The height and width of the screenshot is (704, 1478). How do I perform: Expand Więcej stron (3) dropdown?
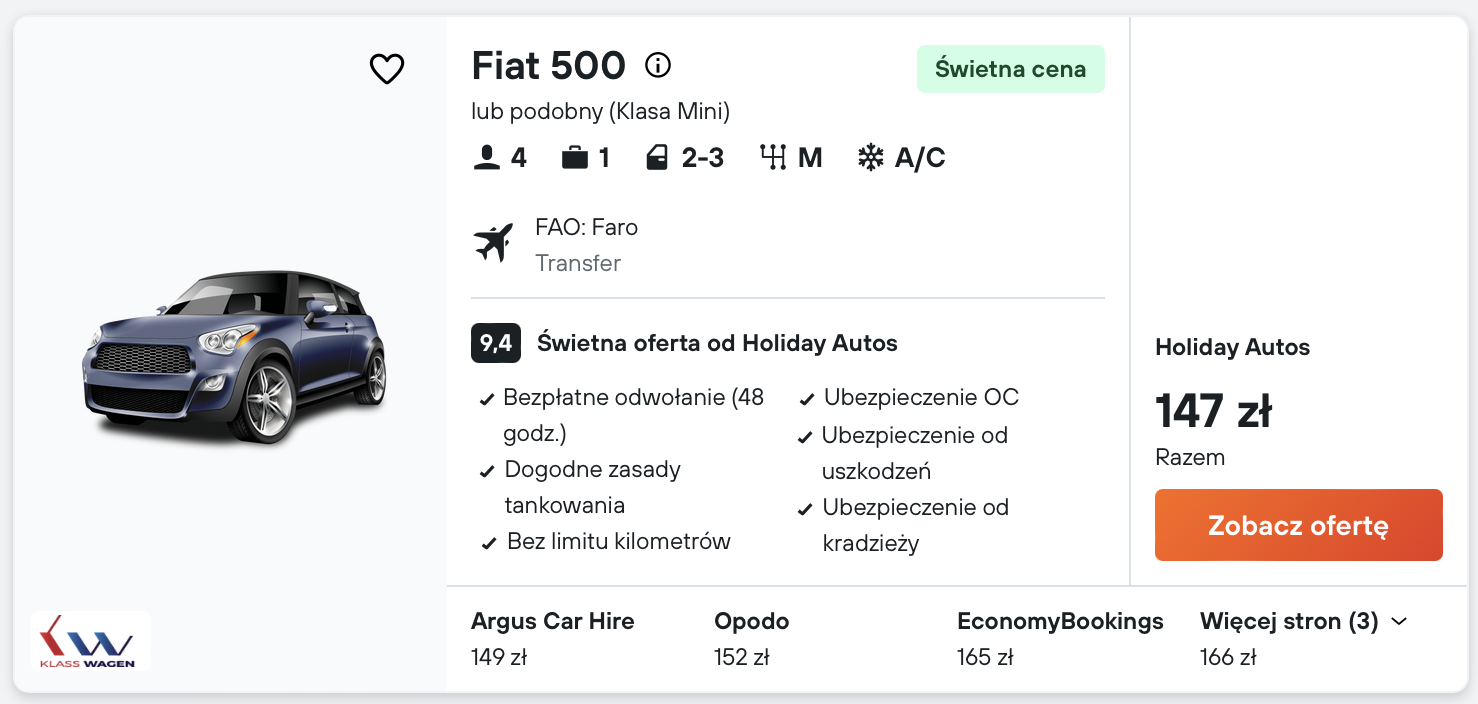point(1289,622)
